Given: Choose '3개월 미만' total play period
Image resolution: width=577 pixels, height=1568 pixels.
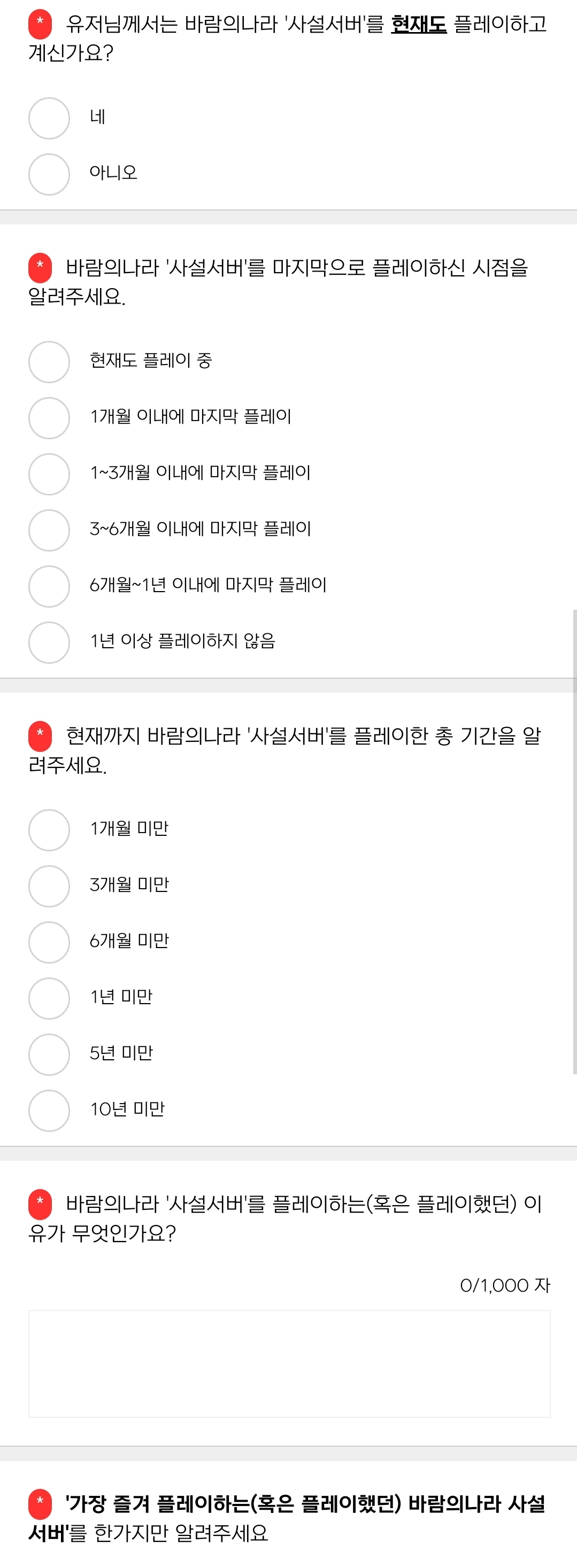Looking at the screenshot, I should click(49, 886).
